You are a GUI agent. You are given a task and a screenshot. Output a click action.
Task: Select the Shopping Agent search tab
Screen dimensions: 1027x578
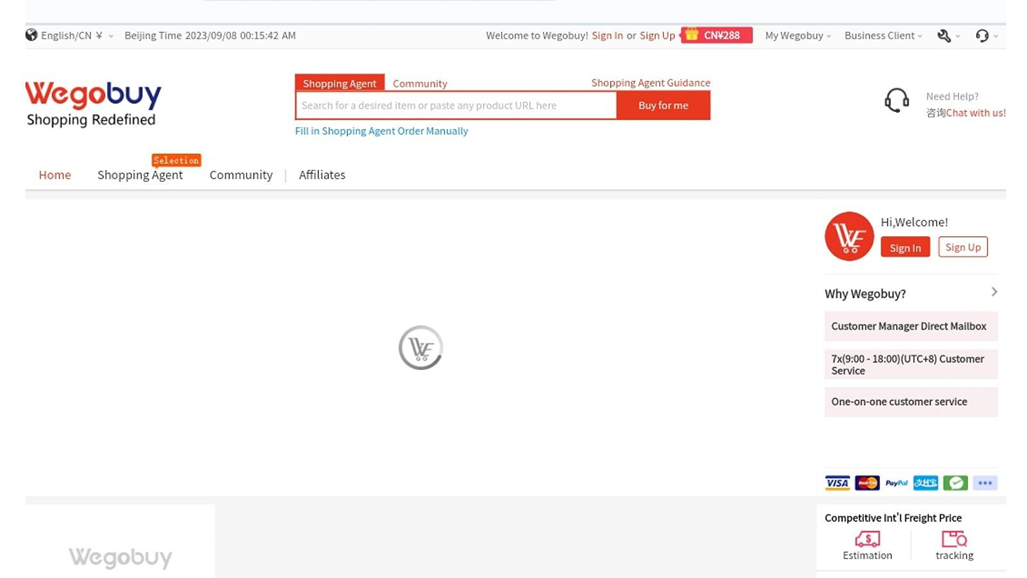pos(339,83)
